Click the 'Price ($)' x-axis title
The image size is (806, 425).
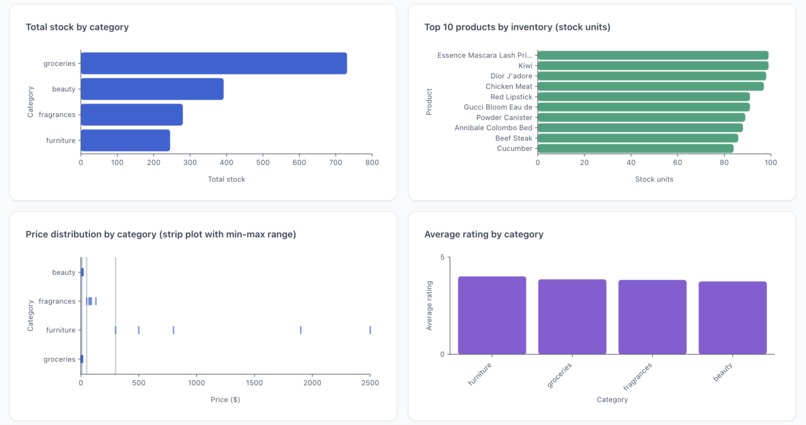click(x=225, y=399)
